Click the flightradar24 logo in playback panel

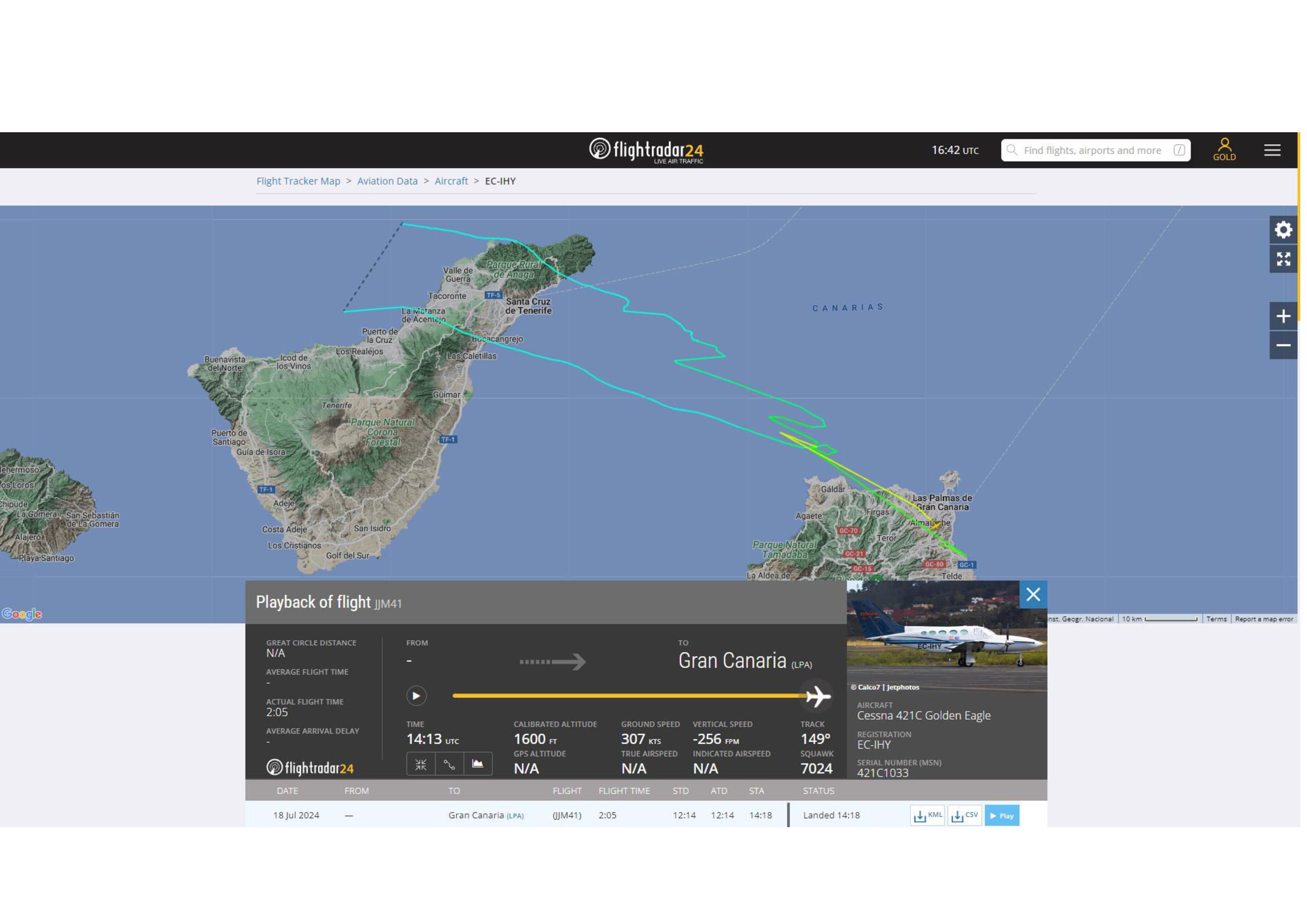(x=310, y=768)
